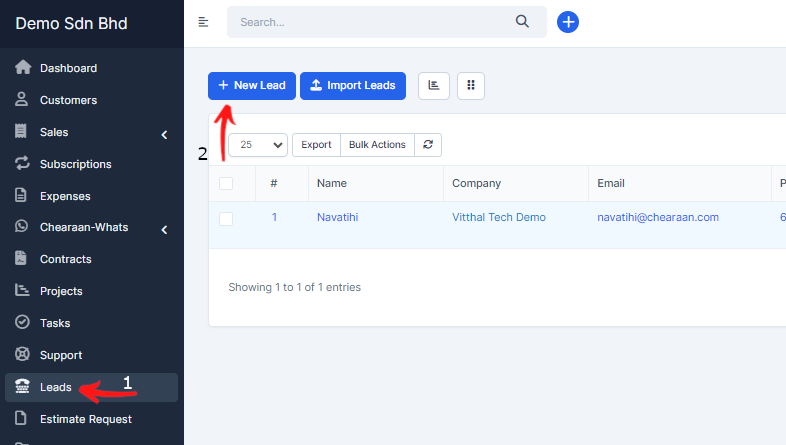The height and width of the screenshot is (445, 786).
Task: Open the leads summary chart icon
Action: (433, 86)
